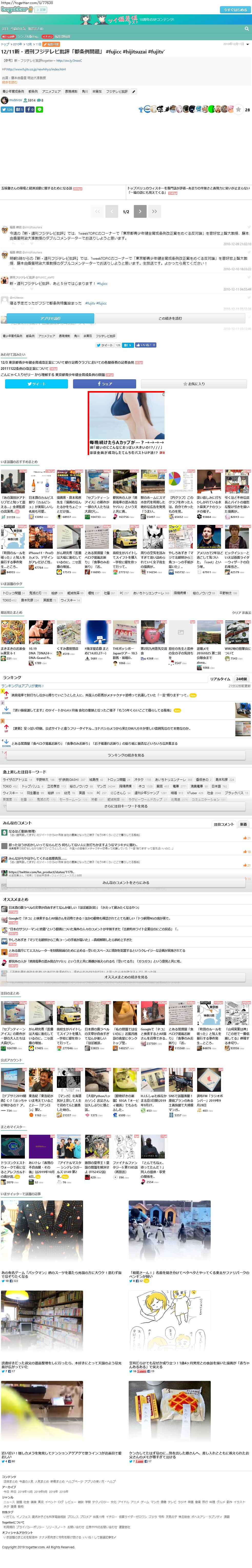Jump to last page double-arrow
The height and width of the screenshot is (1568, 252).
154,211
